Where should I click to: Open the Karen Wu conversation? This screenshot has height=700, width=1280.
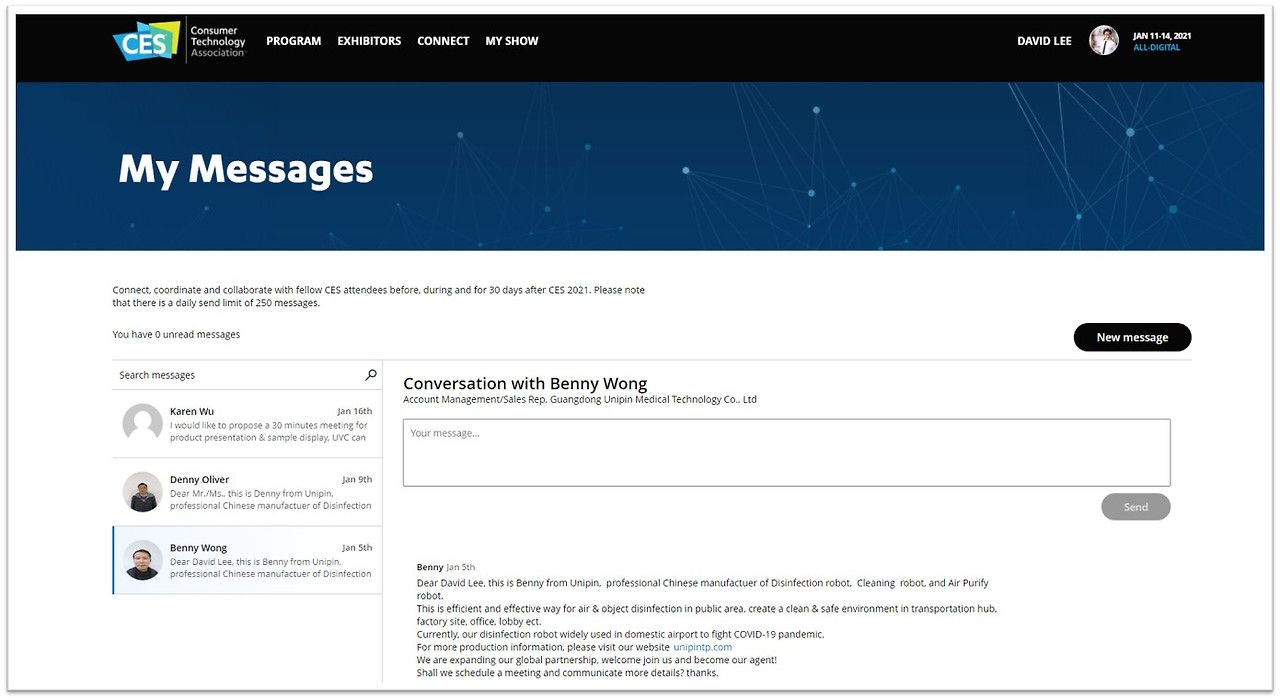click(247, 424)
